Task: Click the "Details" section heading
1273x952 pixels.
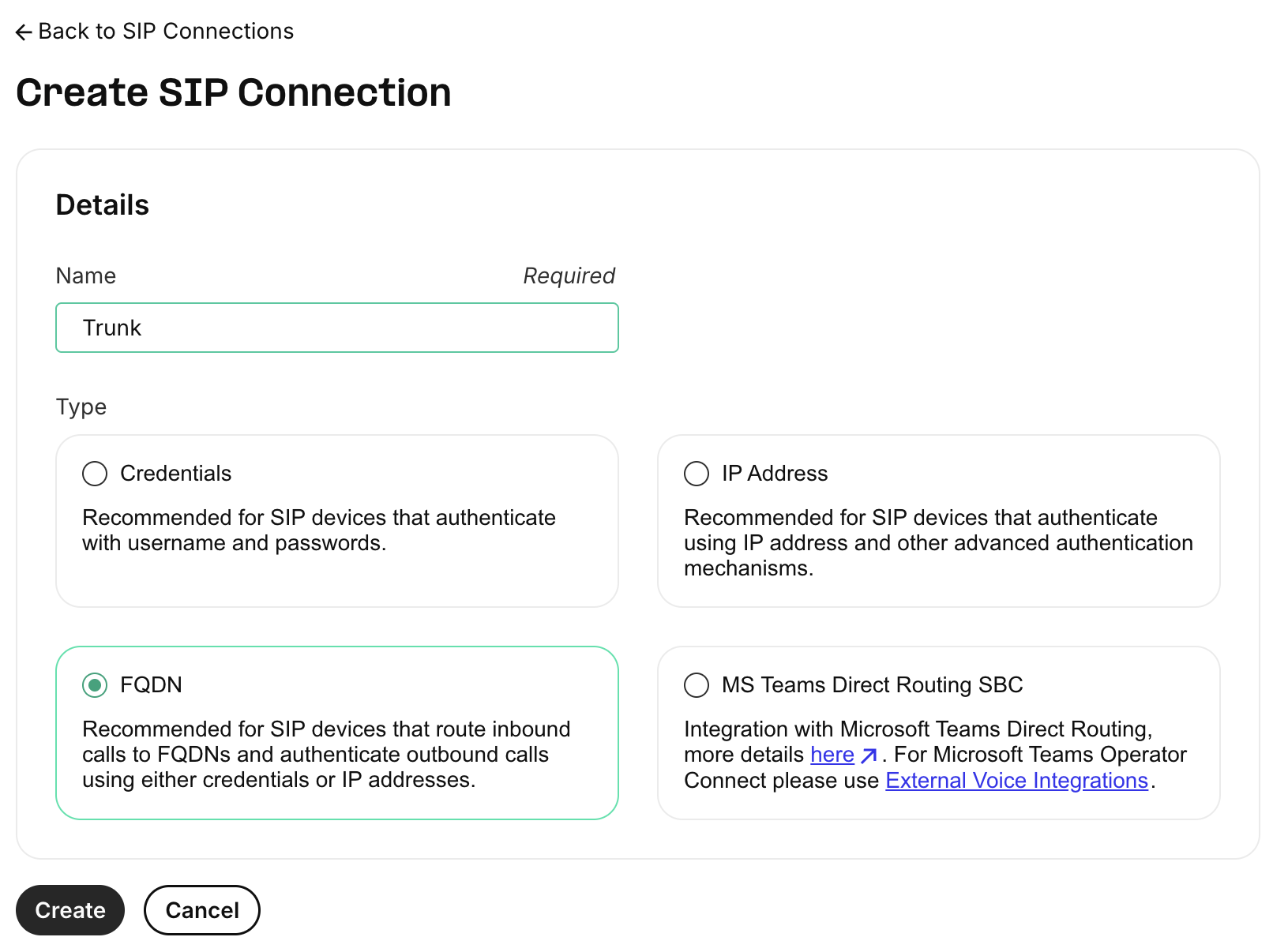Action: [x=103, y=205]
